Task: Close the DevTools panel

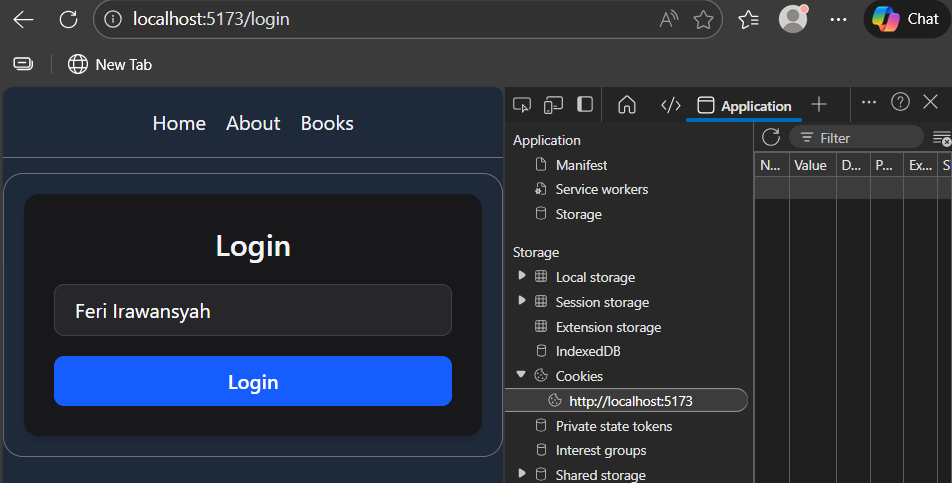Action: [930, 102]
